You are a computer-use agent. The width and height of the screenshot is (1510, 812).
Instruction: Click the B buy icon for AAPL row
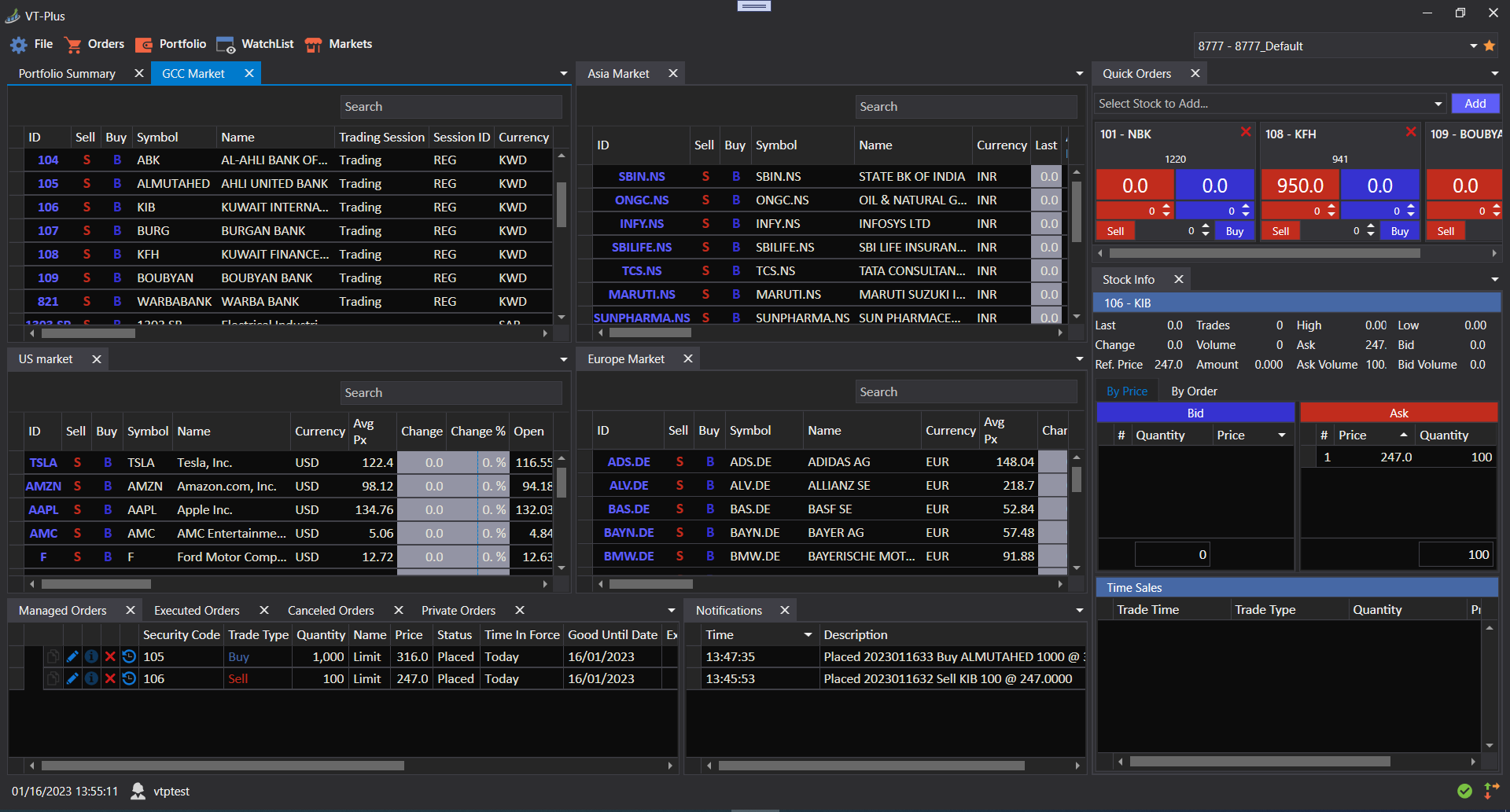point(108,509)
